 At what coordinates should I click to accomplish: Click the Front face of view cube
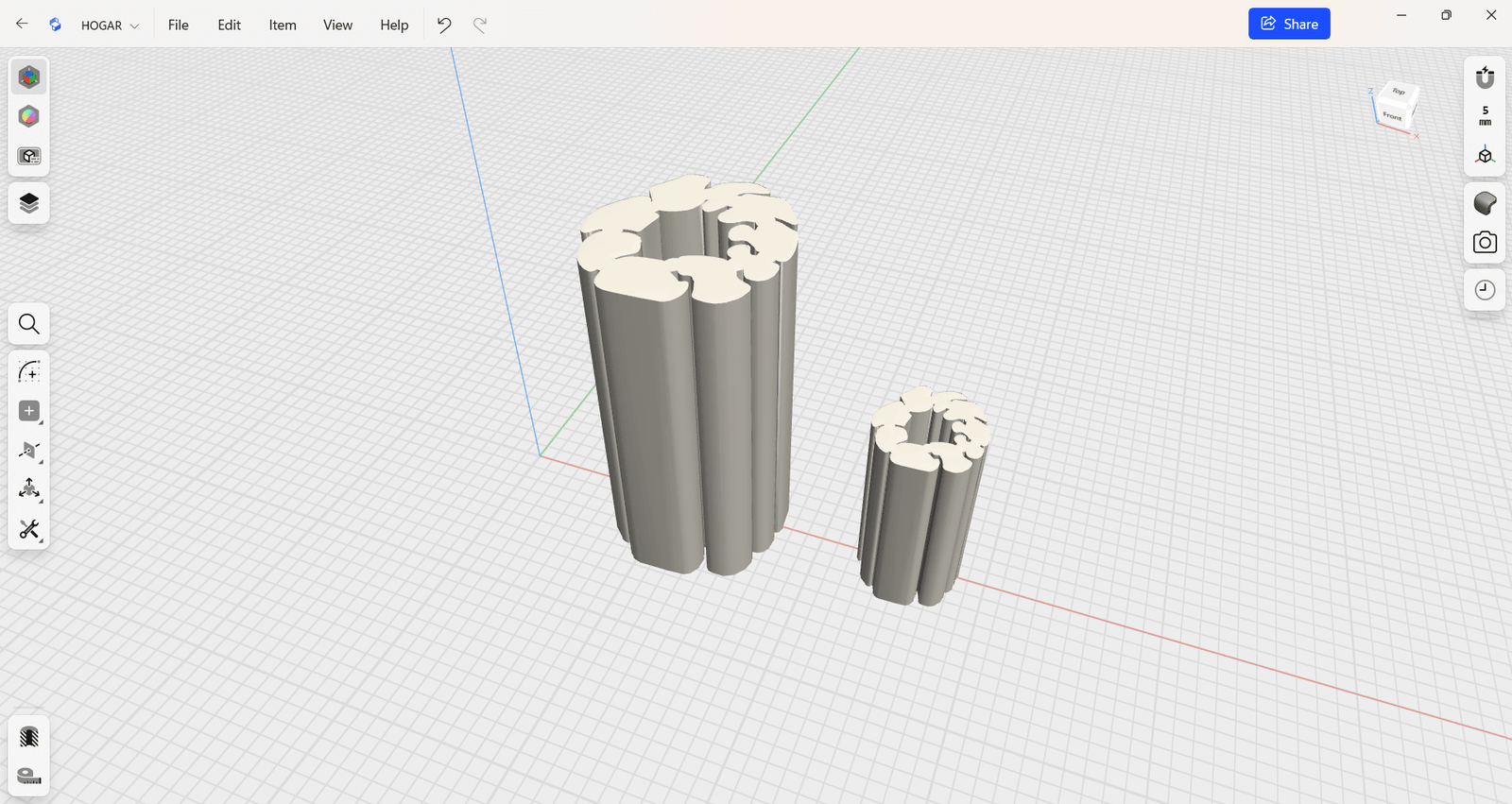click(x=1392, y=115)
